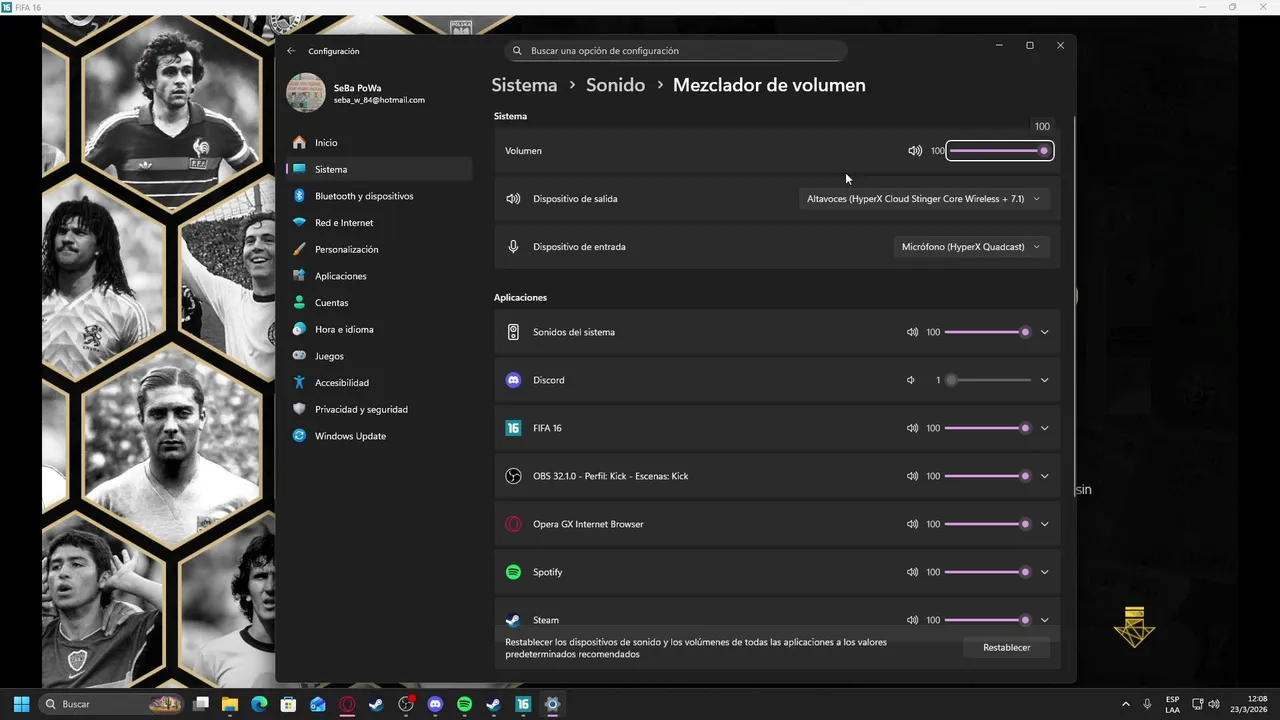This screenshot has width=1280, height=720.
Task: Click the Discord app icon in mixer
Action: [513, 380]
